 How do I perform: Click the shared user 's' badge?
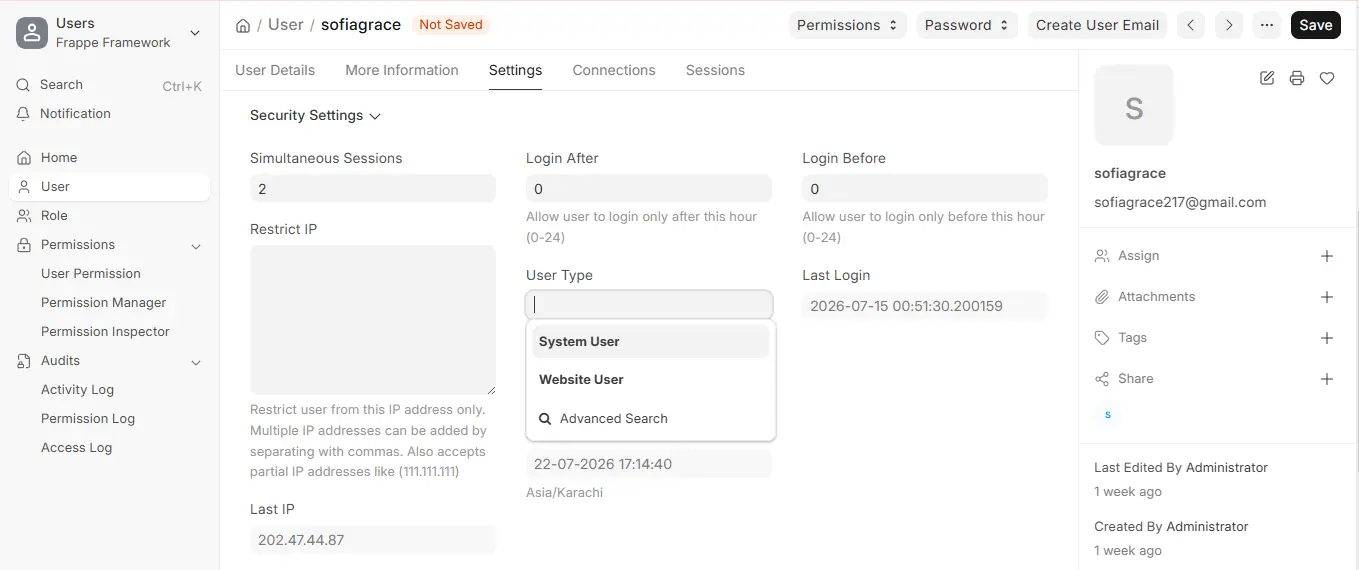point(1107,414)
